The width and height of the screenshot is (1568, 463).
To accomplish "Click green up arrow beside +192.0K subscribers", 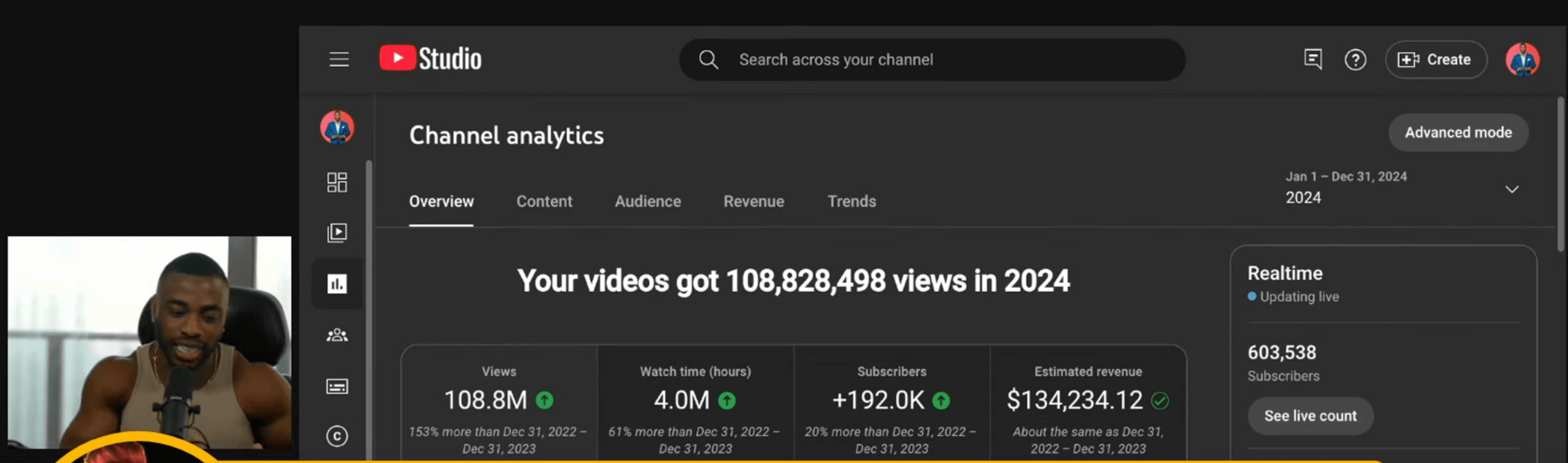I will tap(941, 400).
